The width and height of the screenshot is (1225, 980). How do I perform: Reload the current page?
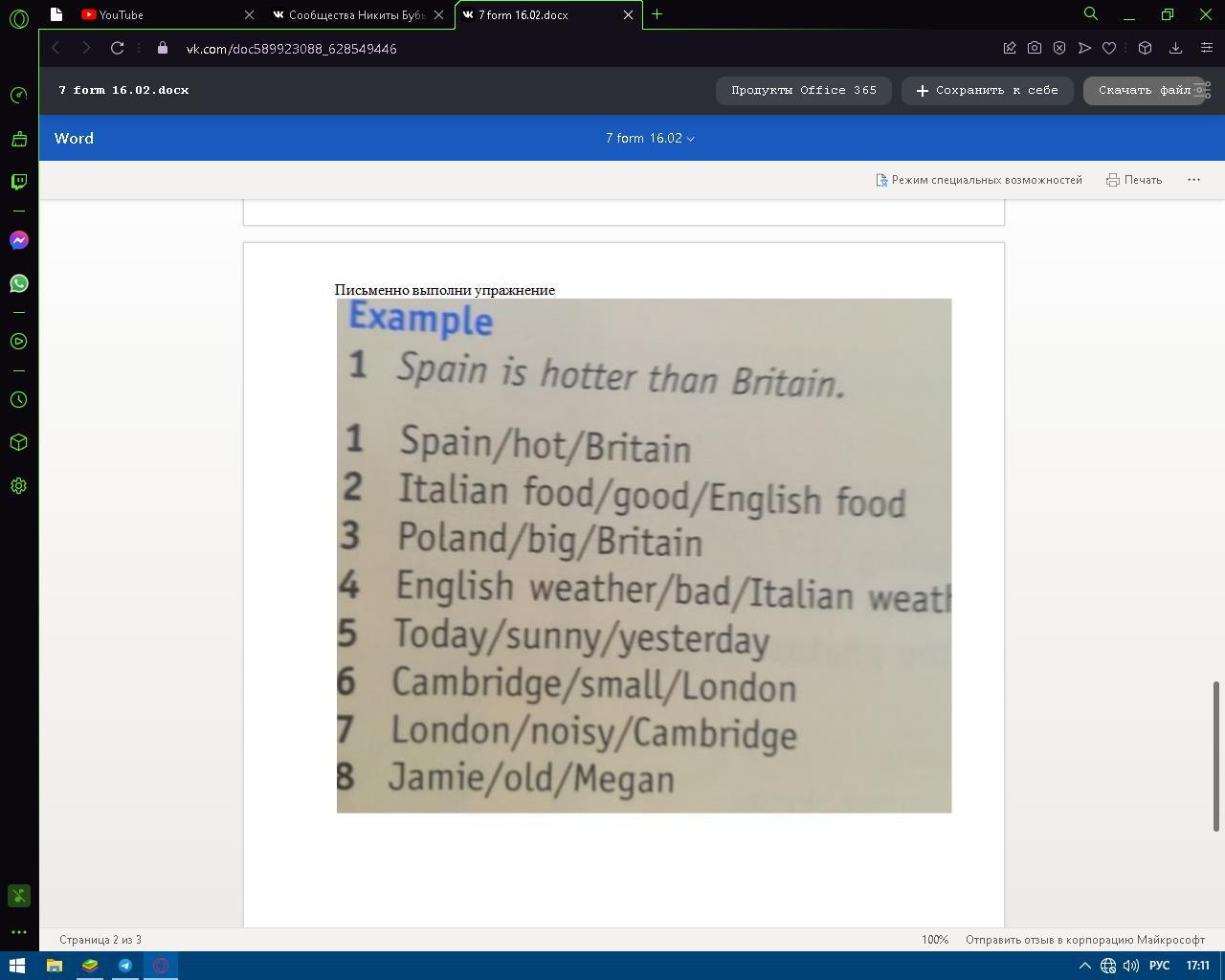[x=117, y=48]
